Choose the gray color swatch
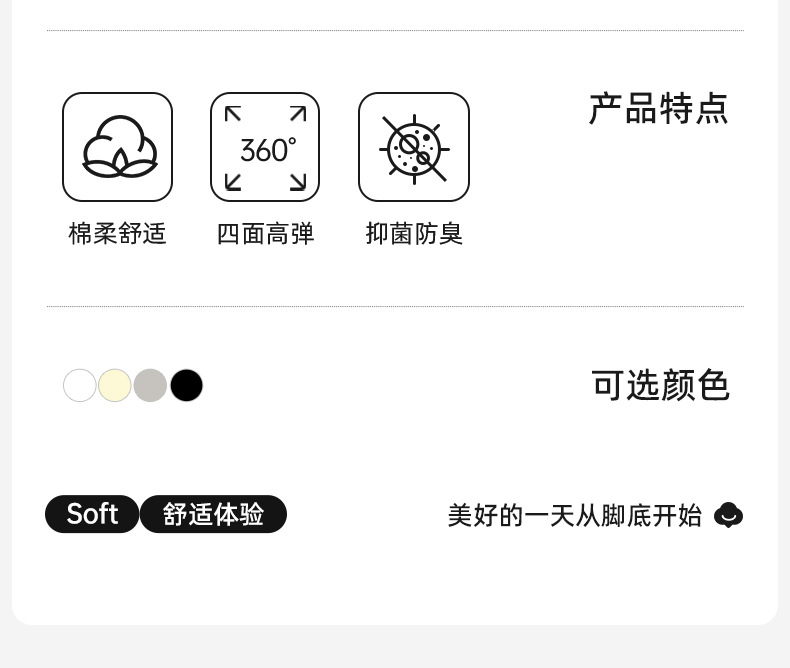The image size is (790, 668). 150,385
